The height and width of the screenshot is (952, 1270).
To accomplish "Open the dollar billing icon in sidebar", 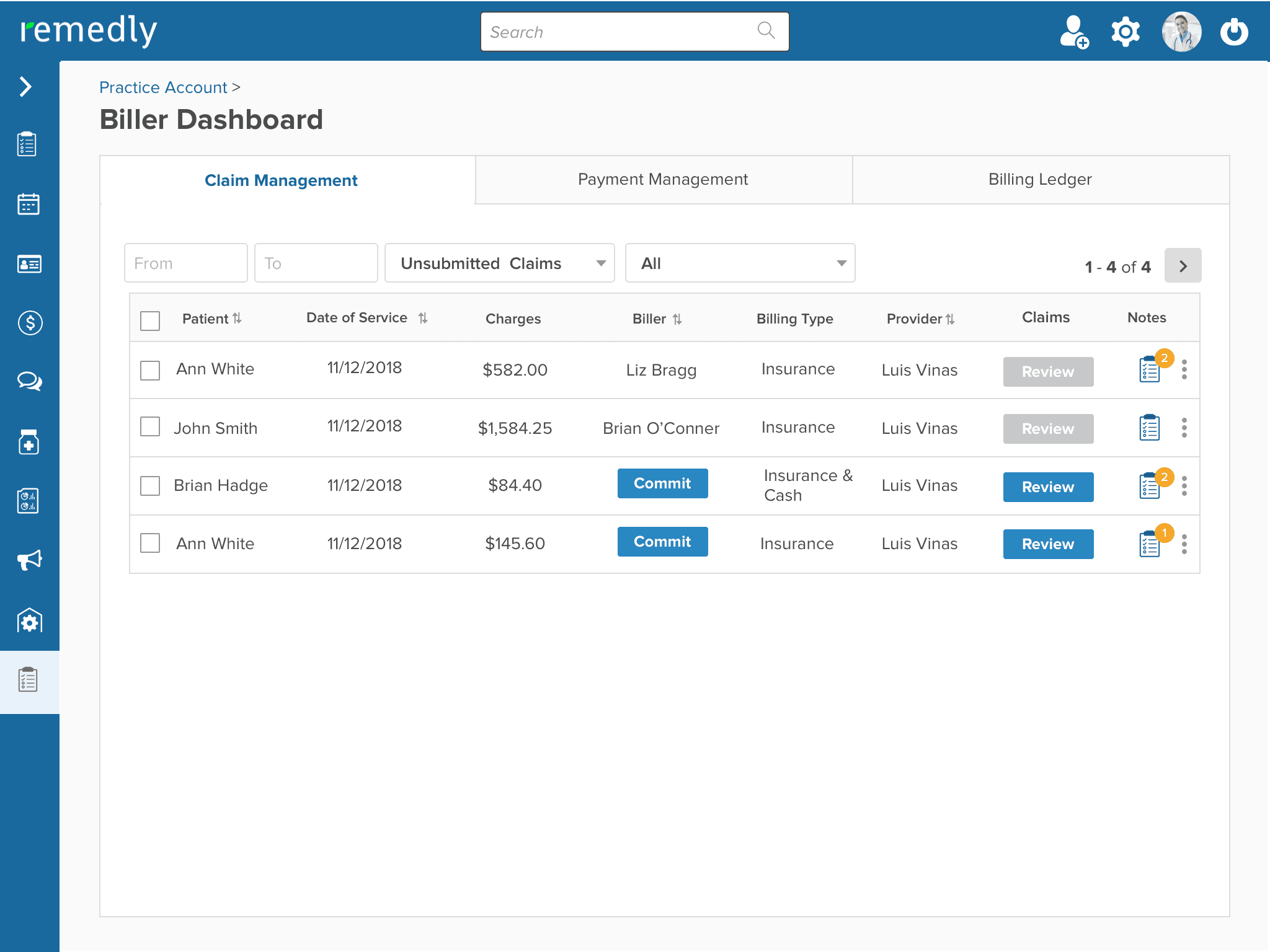I will pyautogui.click(x=30, y=323).
